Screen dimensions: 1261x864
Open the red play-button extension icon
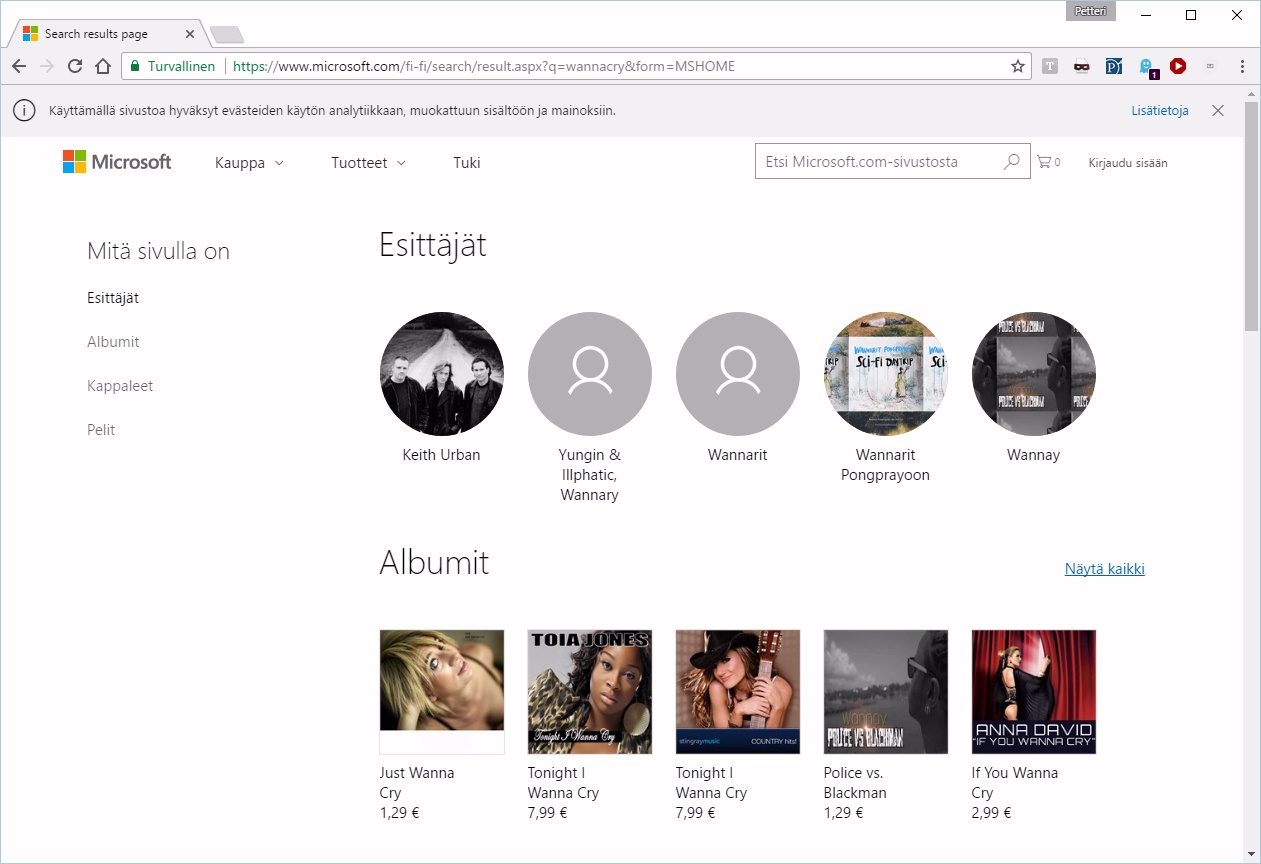[1178, 66]
